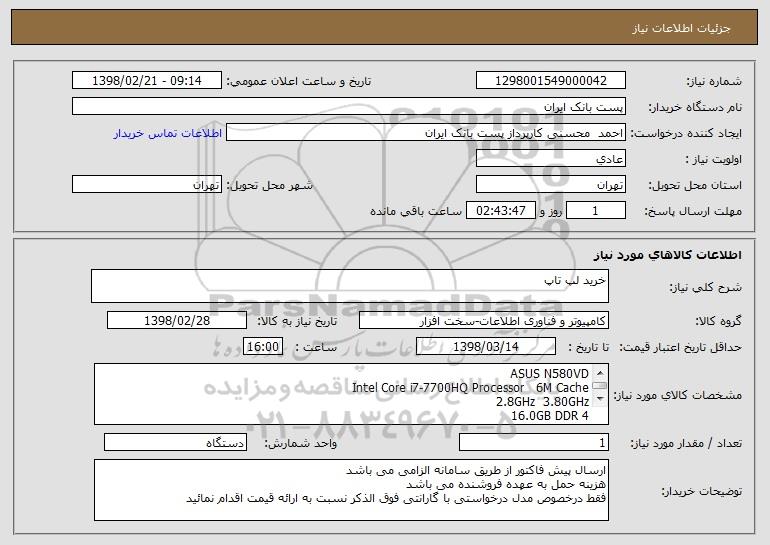Select section heading اطلاعات کالاهای مورد نیاز
The image size is (770, 545).
click(667, 255)
